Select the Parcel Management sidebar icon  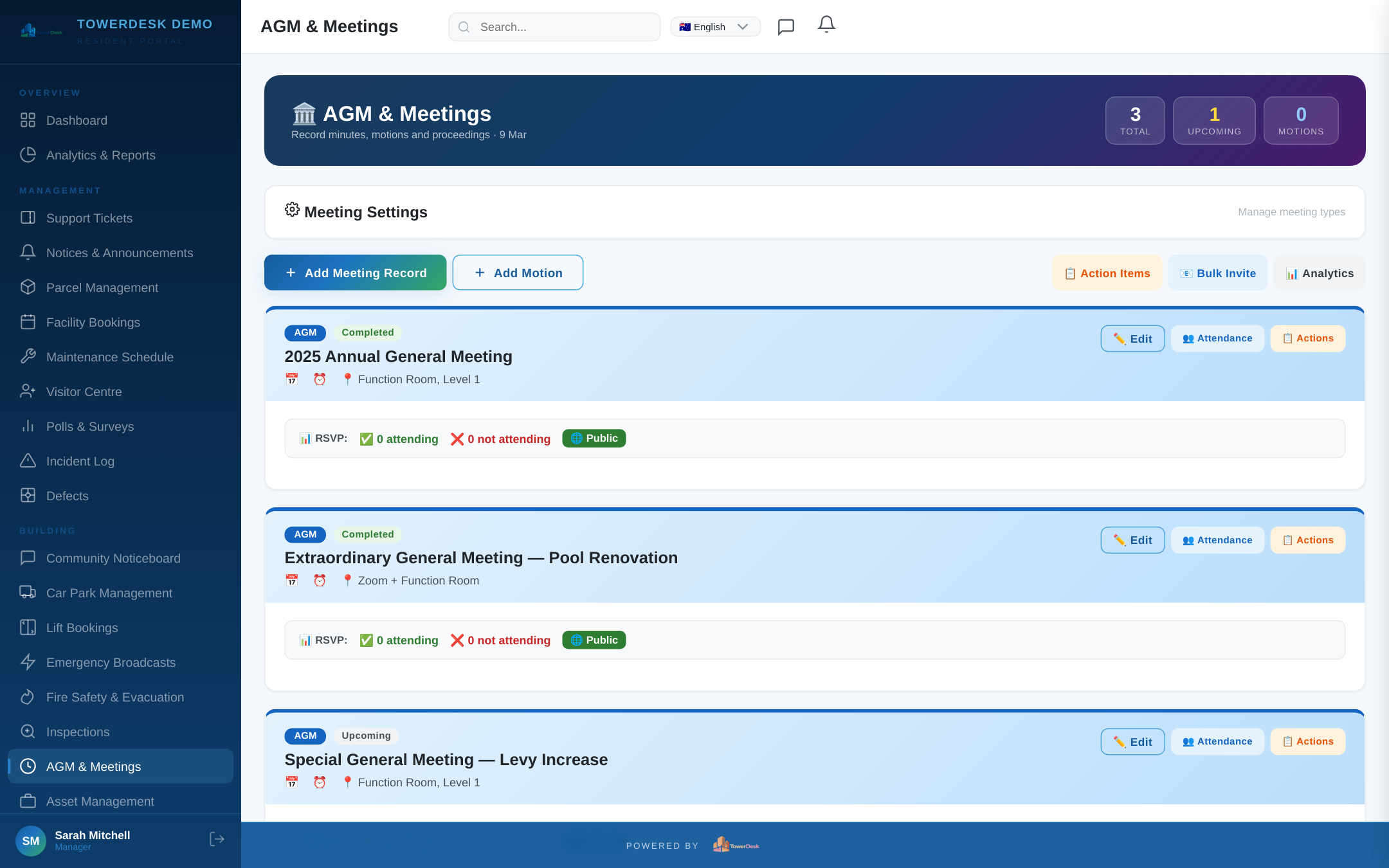coord(28,287)
